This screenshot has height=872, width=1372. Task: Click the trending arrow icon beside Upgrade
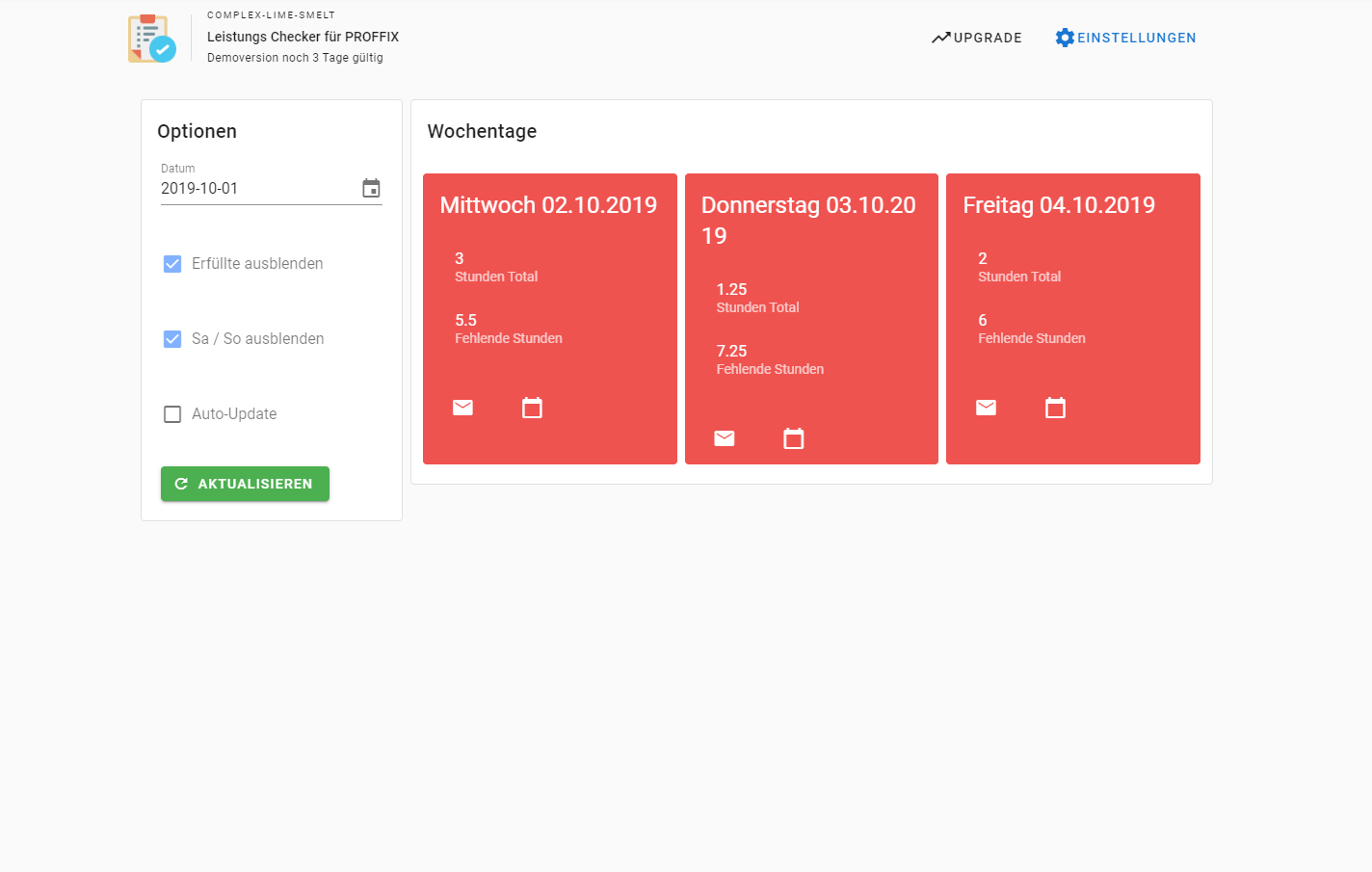[x=940, y=37]
